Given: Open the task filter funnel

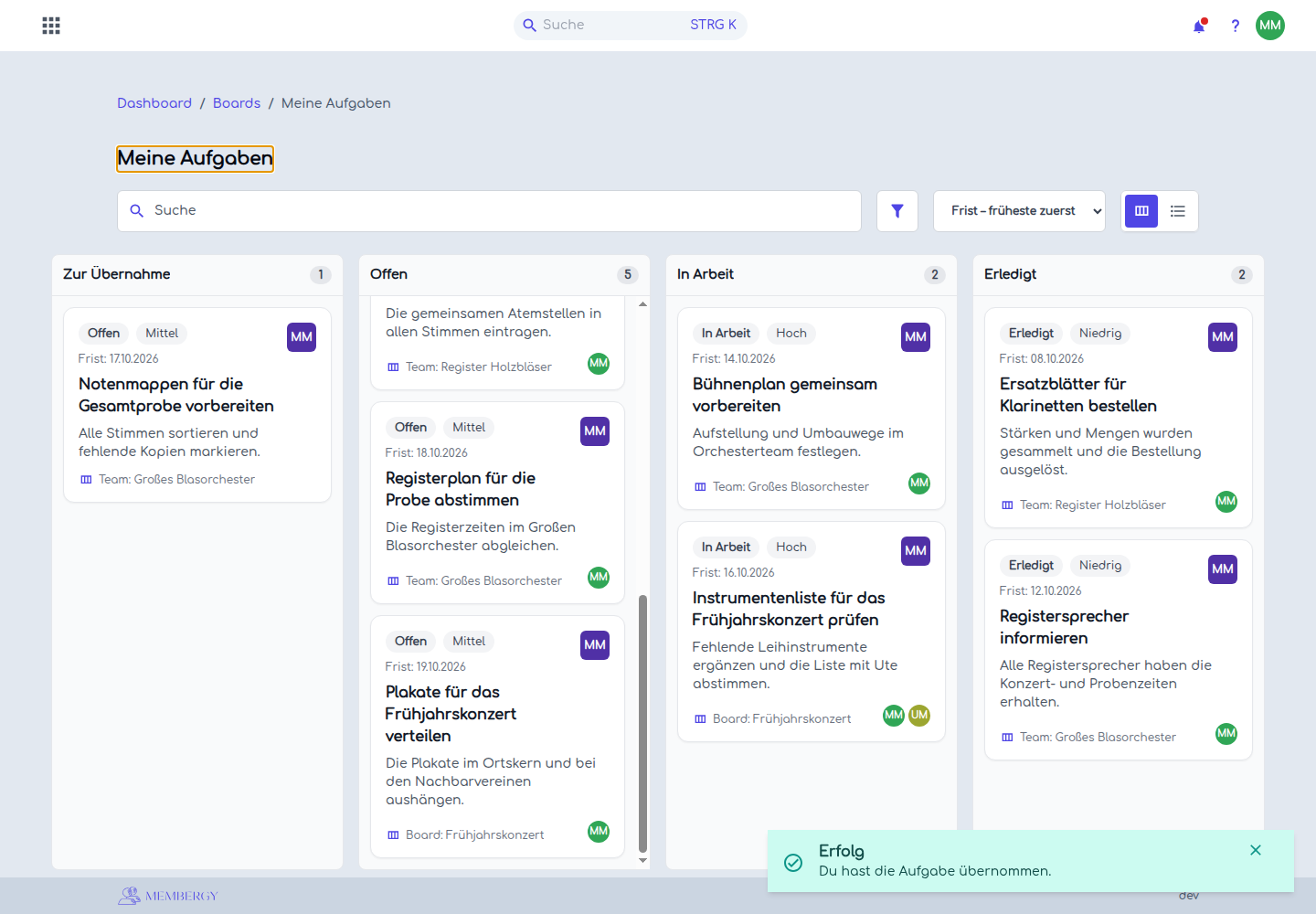Looking at the screenshot, I should point(897,211).
